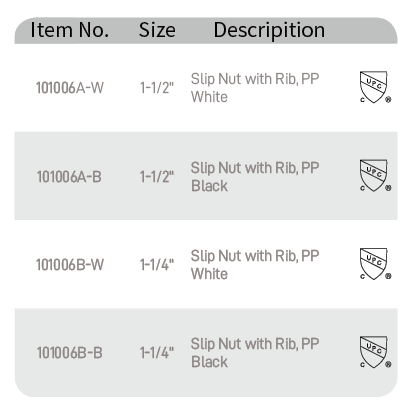Click the UPC shield icon for 101006A-B

coord(375,175)
